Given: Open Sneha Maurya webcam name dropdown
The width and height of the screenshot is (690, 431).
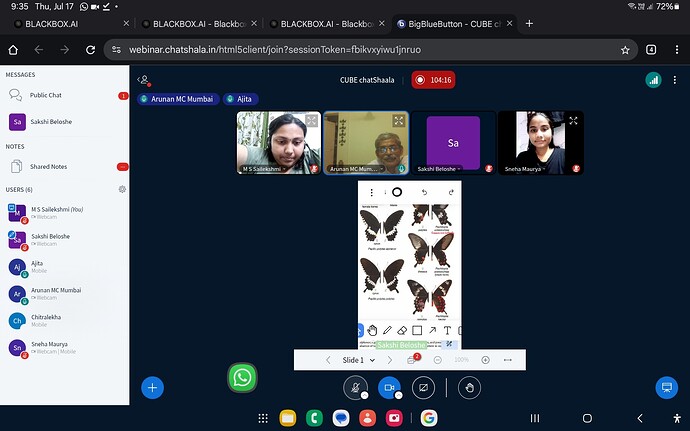Looking at the screenshot, I should pos(525,169).
